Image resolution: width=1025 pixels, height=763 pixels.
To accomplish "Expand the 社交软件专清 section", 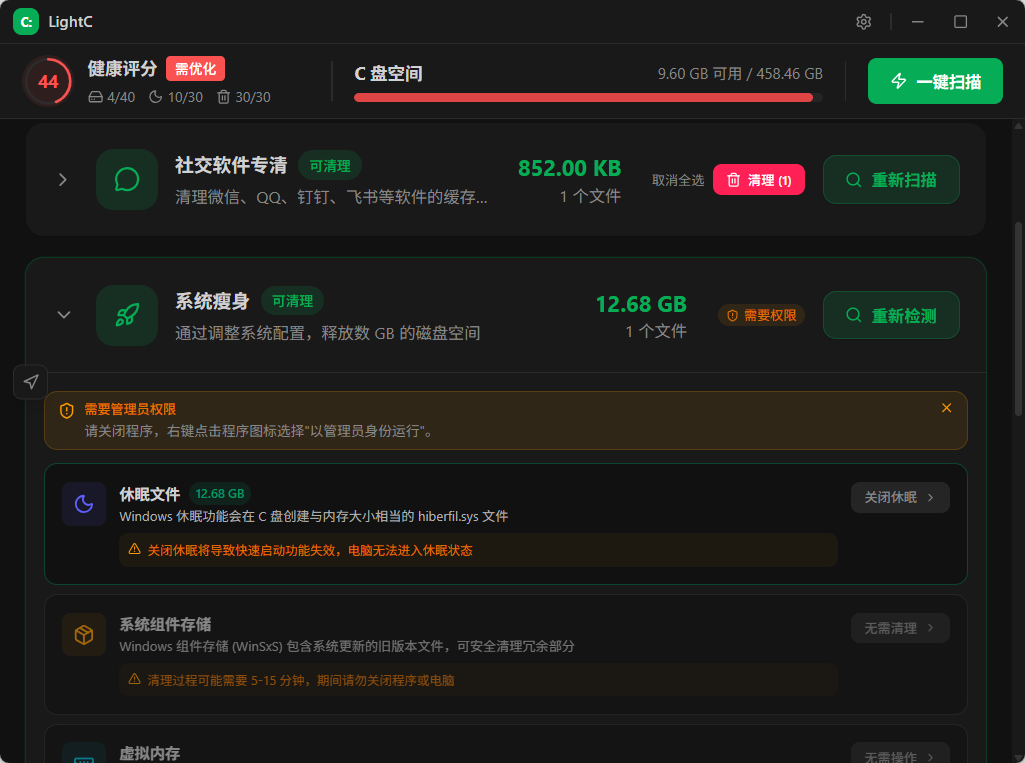I will tap(63, 179).
